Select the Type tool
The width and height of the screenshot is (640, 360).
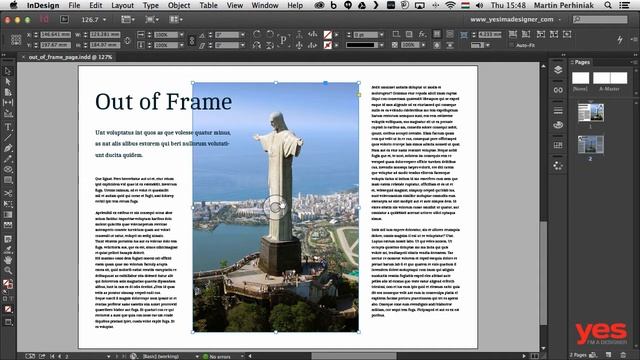pyautogui.click(x=8, y=127)
